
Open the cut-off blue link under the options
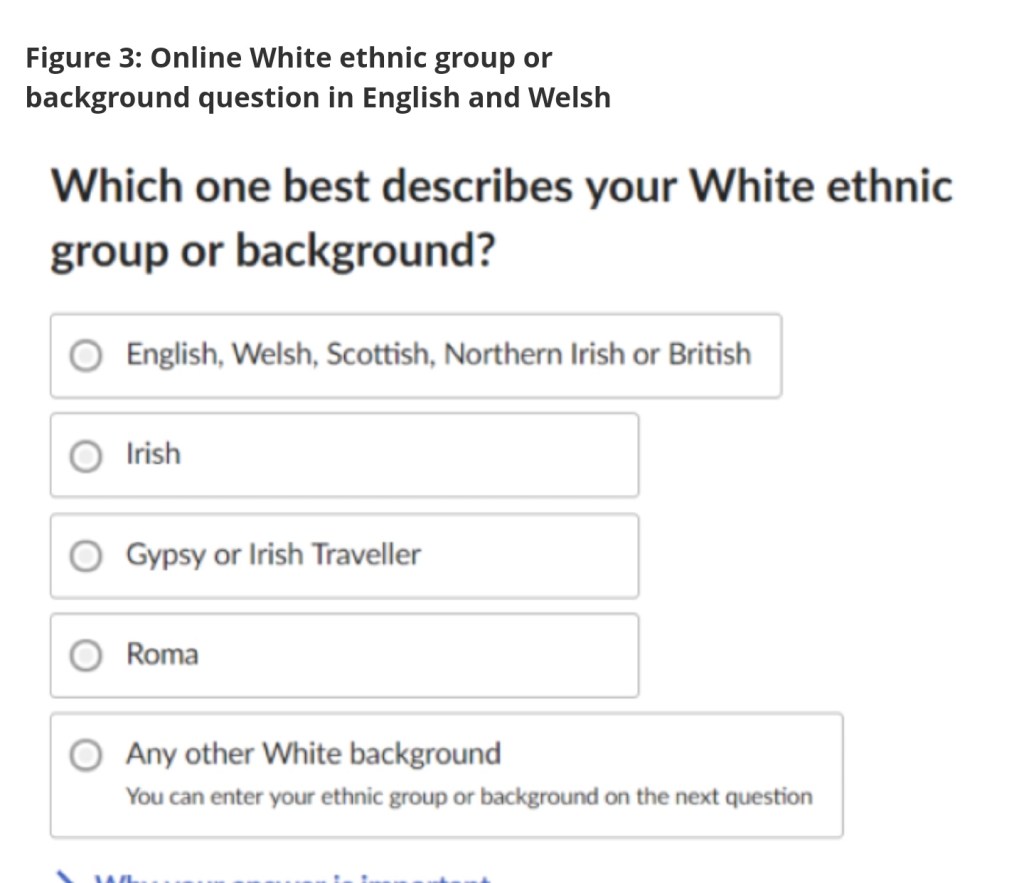[x=290, y=879]
